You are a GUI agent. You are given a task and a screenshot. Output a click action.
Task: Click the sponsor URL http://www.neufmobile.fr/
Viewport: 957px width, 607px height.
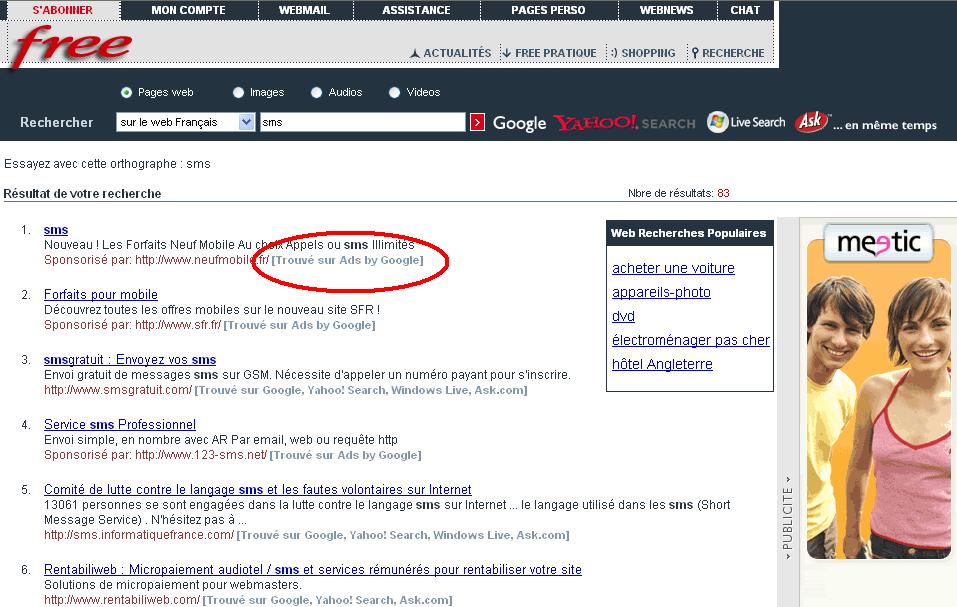click(x=202, y=260)
